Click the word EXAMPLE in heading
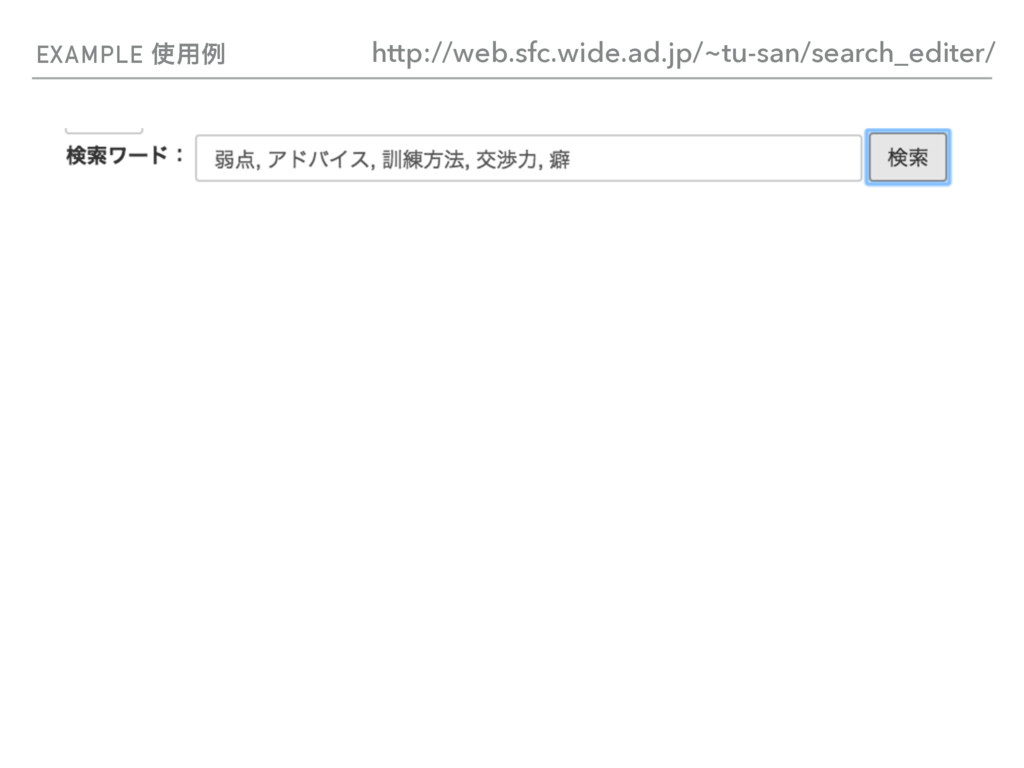The height and width of the screenshot is (768, 1024). (89, 55)
